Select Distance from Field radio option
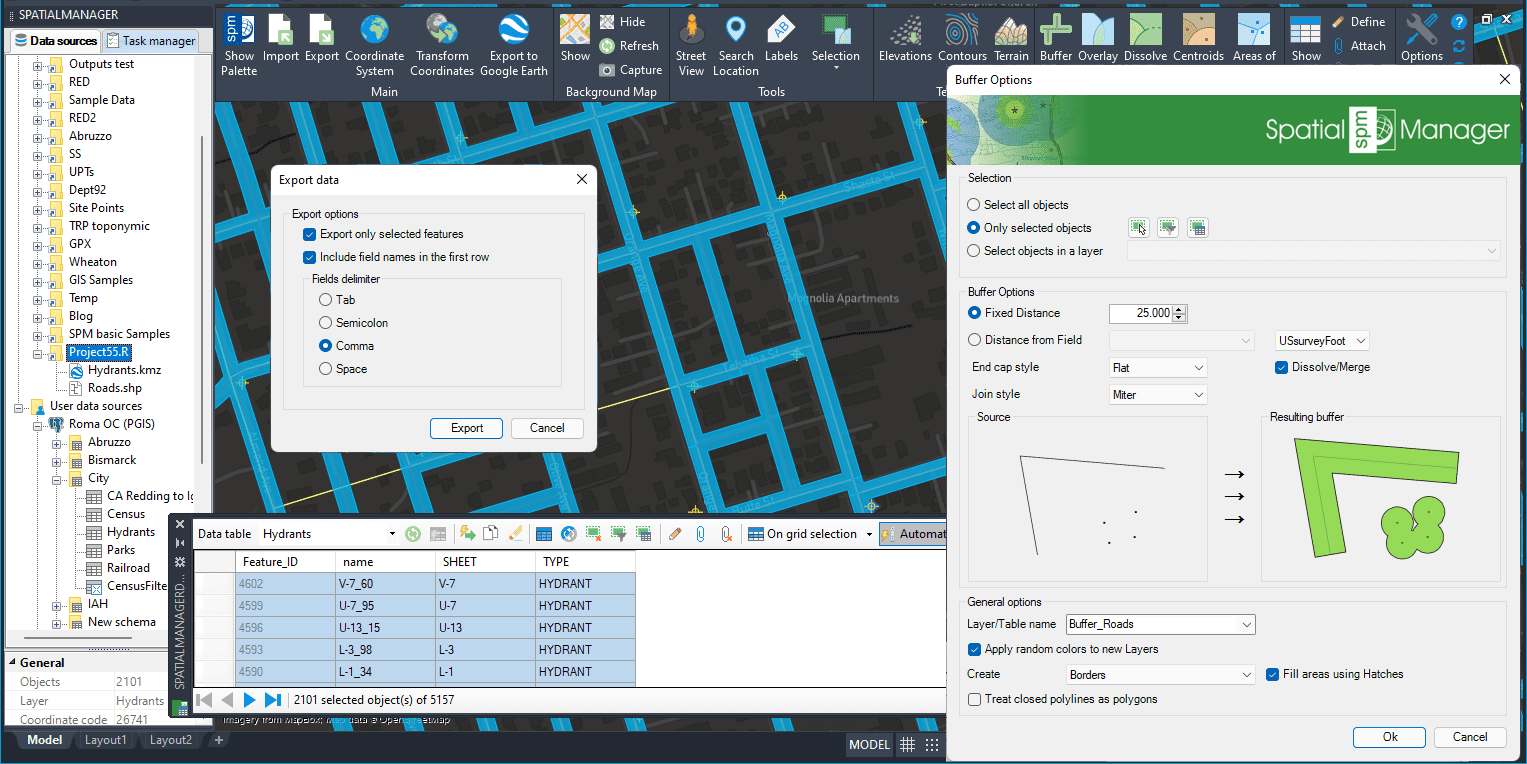 974,340
